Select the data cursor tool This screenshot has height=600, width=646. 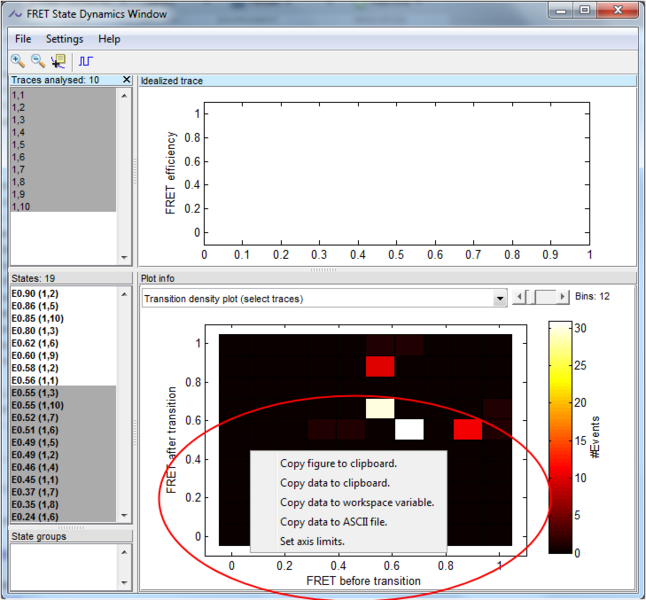point(59,61)
